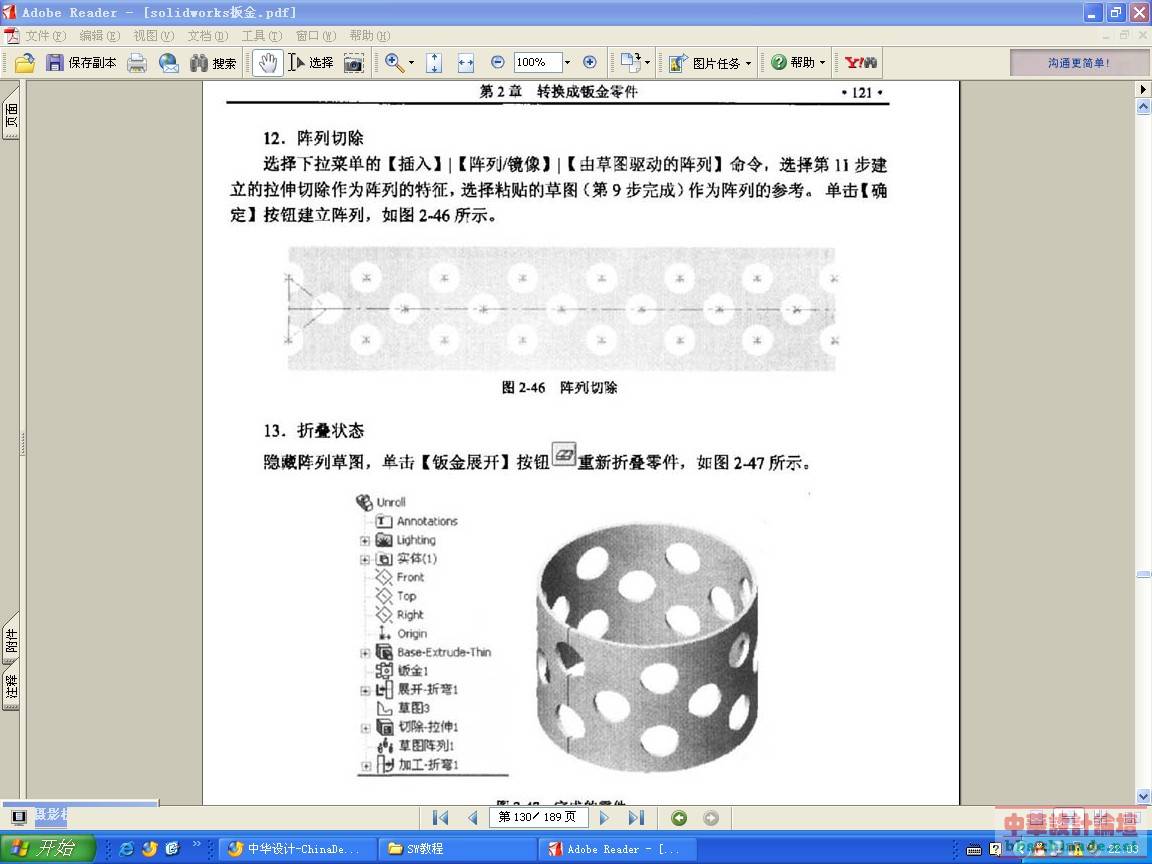Open the 帮助 toolbar help dropdown
The width and height of the screenshot is (1152, 864).
pyautogui.click(x=798, y=62)
